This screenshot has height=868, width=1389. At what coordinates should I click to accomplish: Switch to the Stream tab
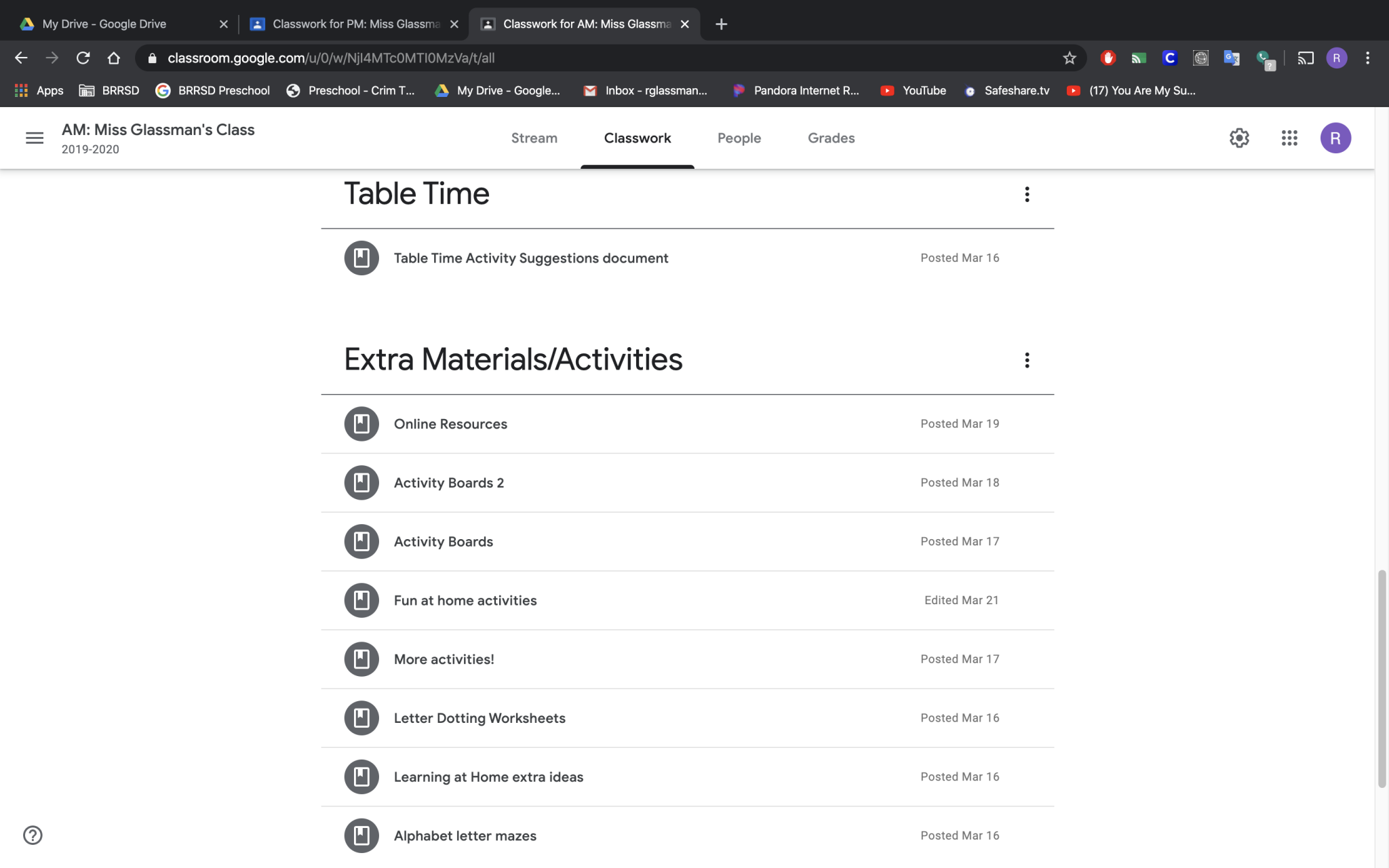[534, 138]
